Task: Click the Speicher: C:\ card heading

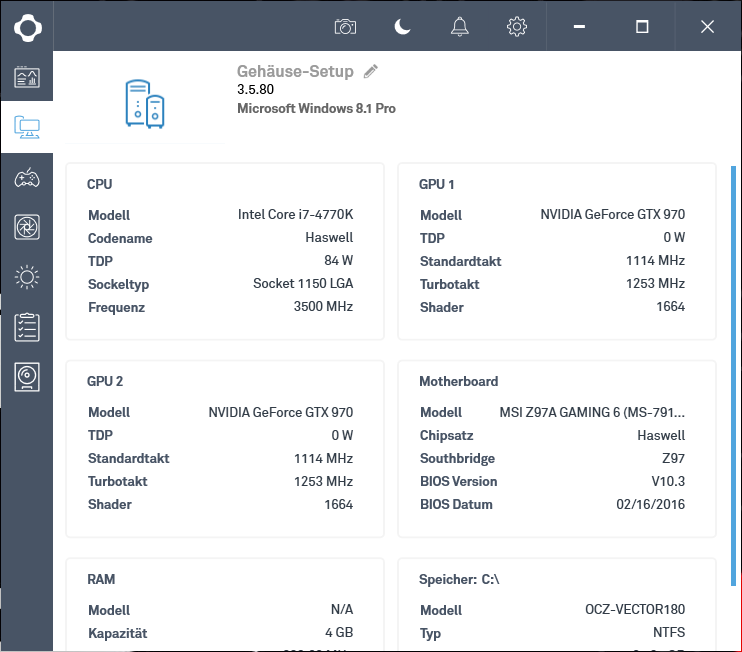Action: point(459,579)
